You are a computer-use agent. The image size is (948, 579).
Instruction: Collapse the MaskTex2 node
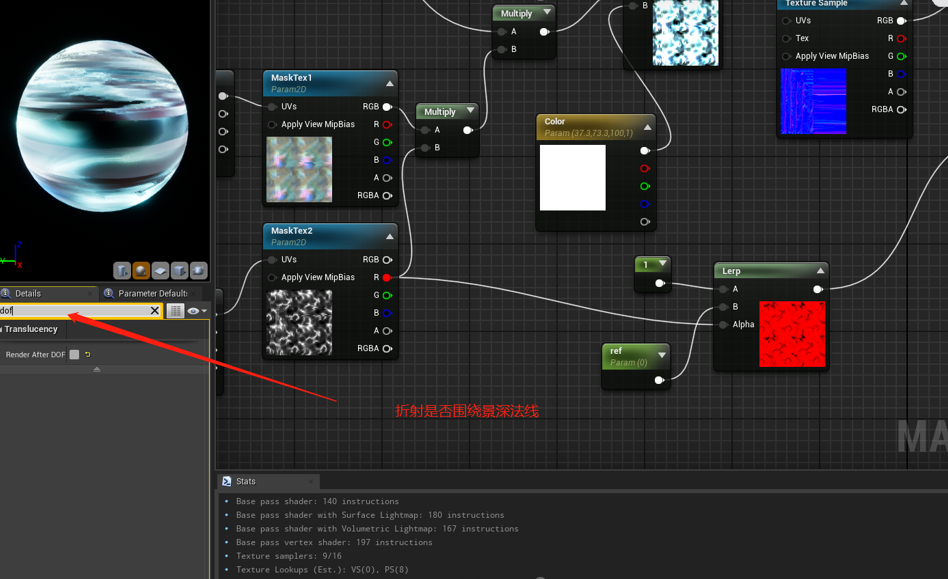click(x=390, y=236)
